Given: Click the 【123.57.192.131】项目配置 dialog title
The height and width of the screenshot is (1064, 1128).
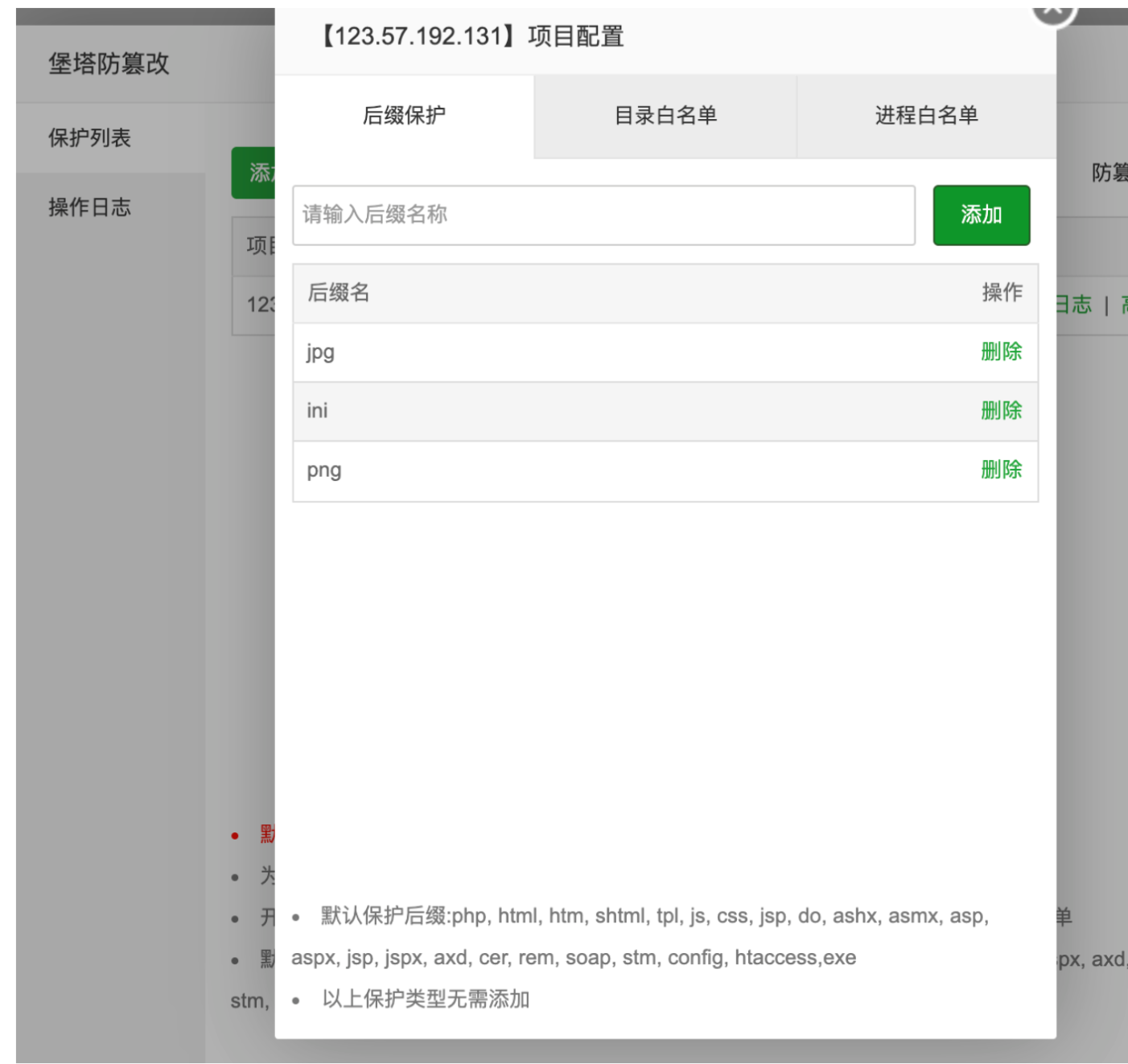Looking at the screenshot, I should tap(472, 36).
